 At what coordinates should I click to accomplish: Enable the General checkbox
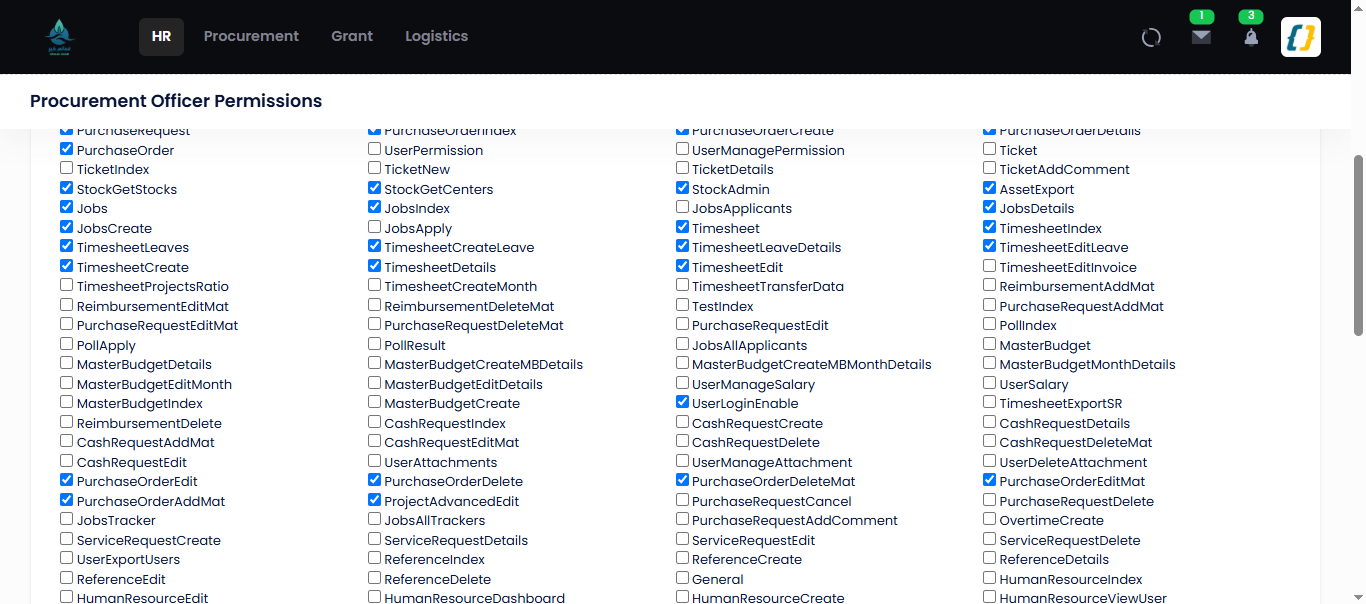click(x=683, y=578)
